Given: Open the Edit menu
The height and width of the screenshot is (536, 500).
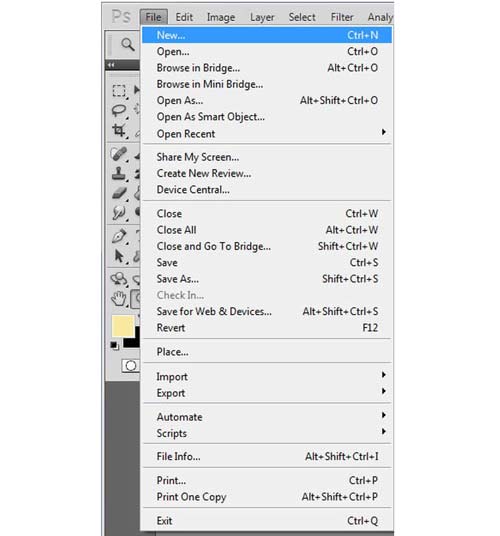Looking at the screenshot, I should coord(184,17).
